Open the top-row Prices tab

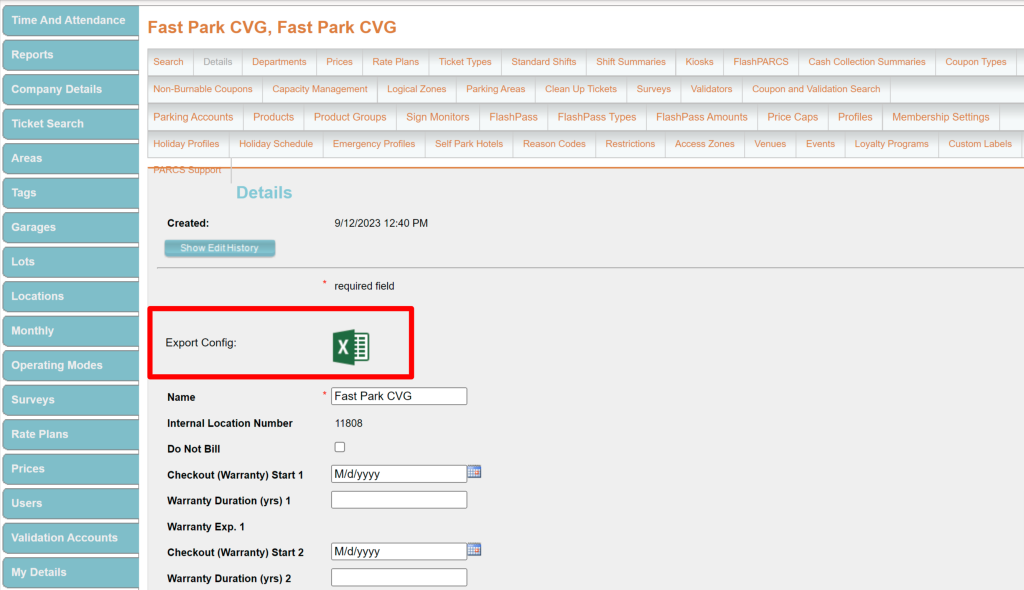(x=340, y=62)
